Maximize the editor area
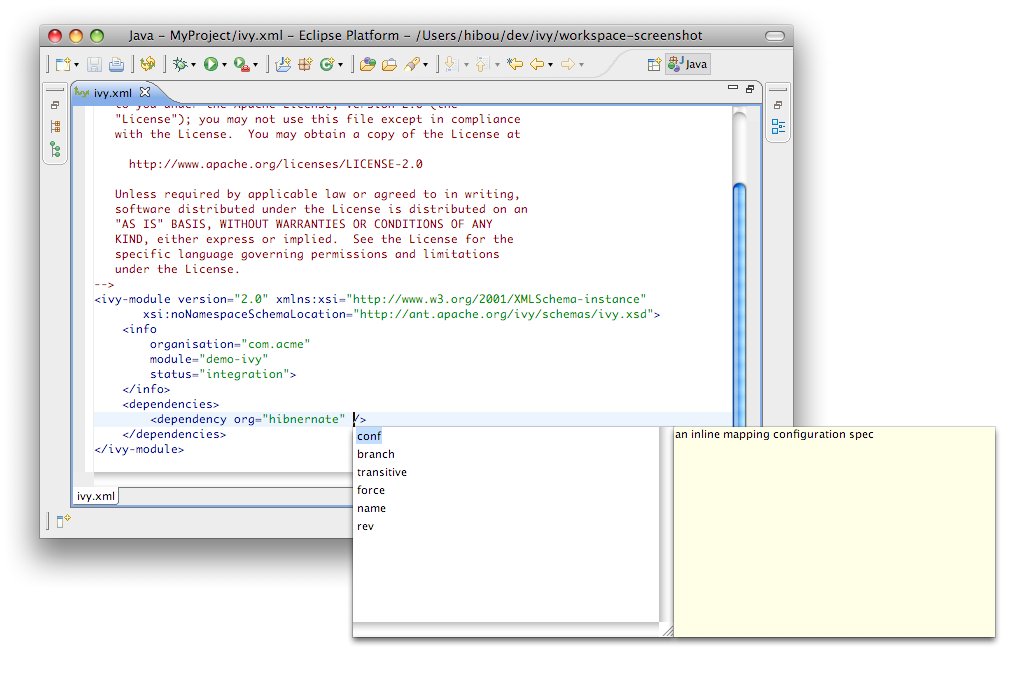Screen dimensions: 1035x676 pyautogui.click(x=749, y=89)
